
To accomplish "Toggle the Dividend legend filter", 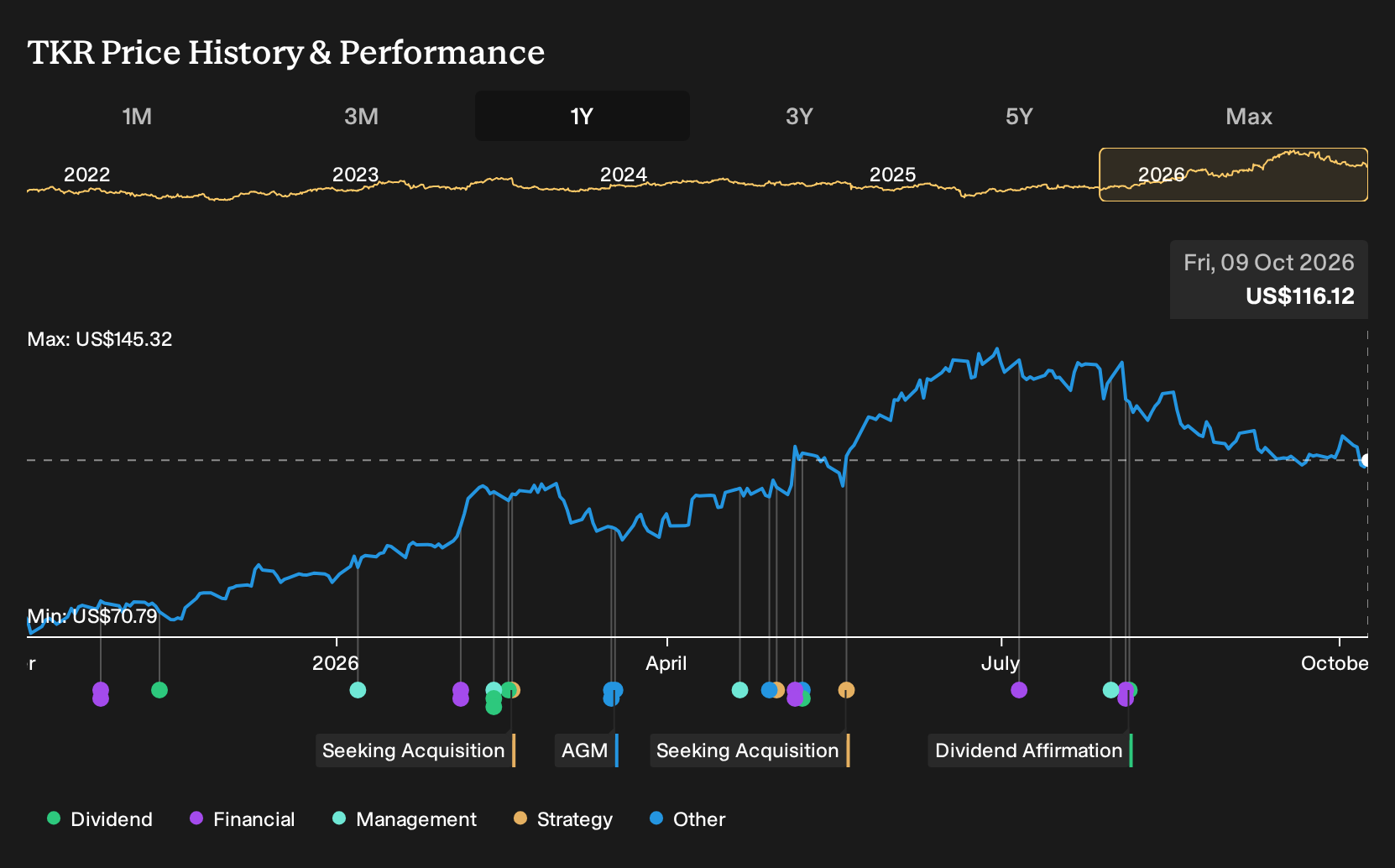I will pyautogui.click(x=100, y=819).
